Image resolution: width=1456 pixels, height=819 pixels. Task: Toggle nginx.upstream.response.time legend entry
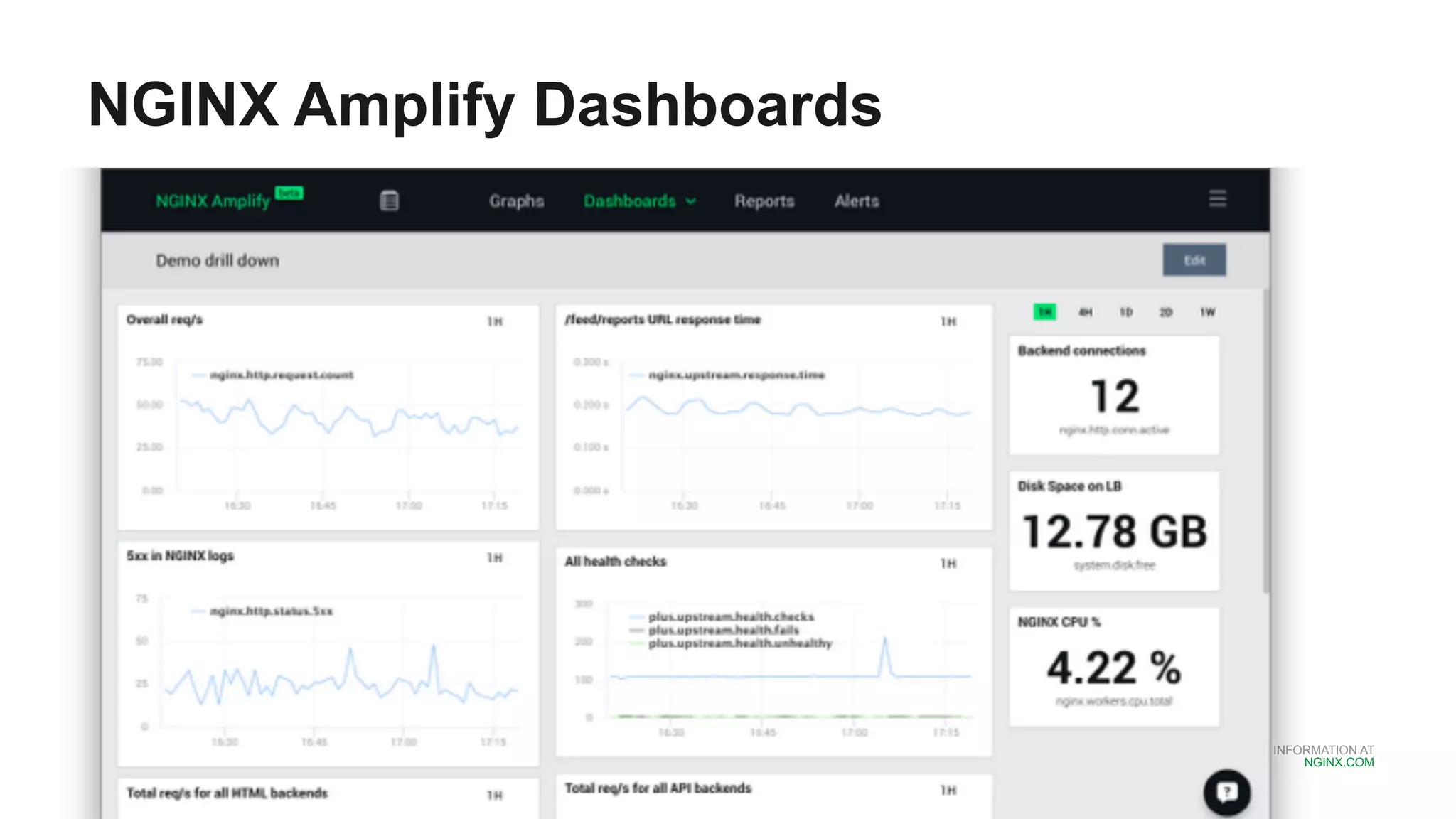coord(727,375)
